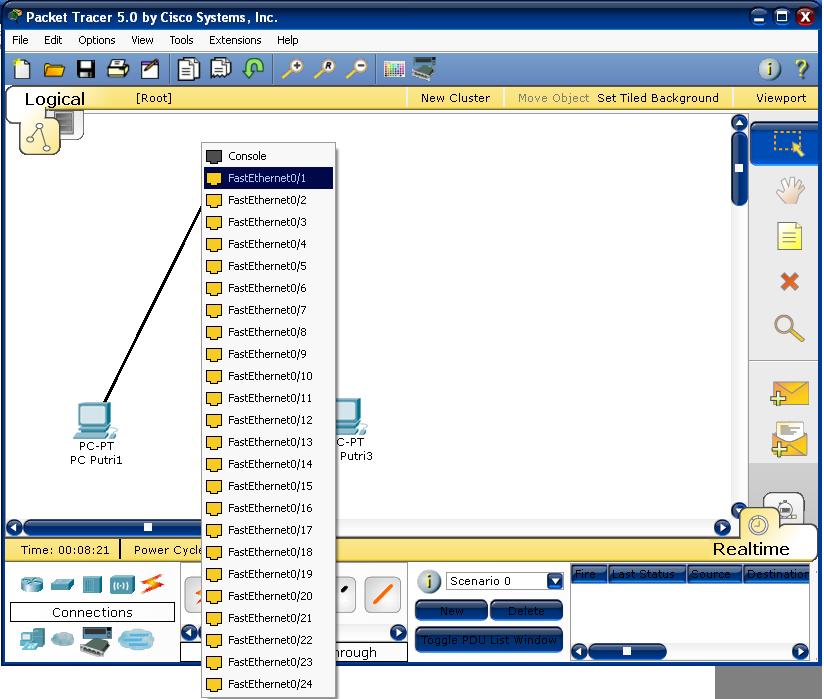Select the Custom Made Devices icon
Image resolution: width=824 pixels, height=699 pixels.
pyautogui.click(x=96, y=641)
